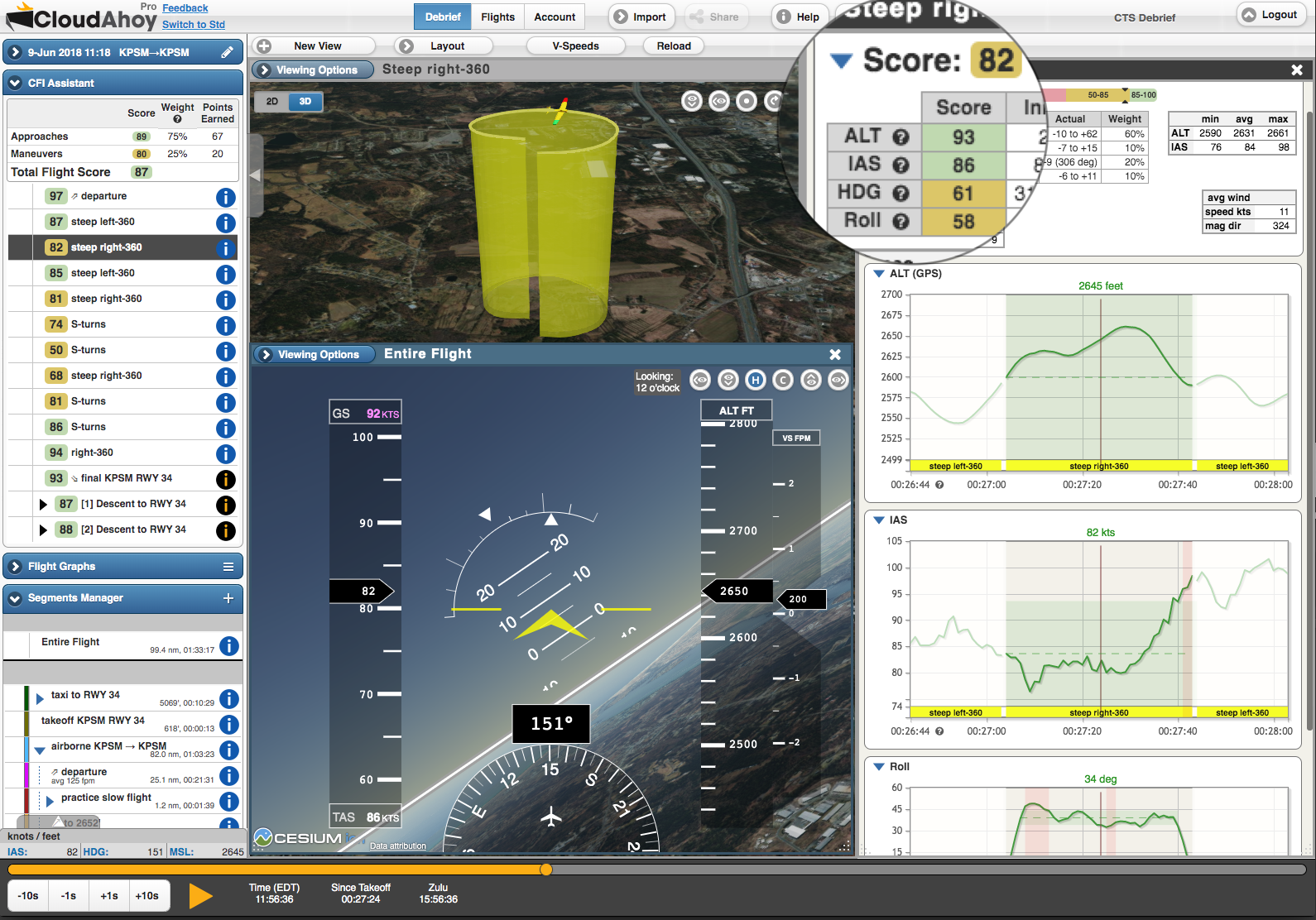The image size is (1316, 920).
Task: Open info for Entire Flight segment
Action: (x=229, y=646)
